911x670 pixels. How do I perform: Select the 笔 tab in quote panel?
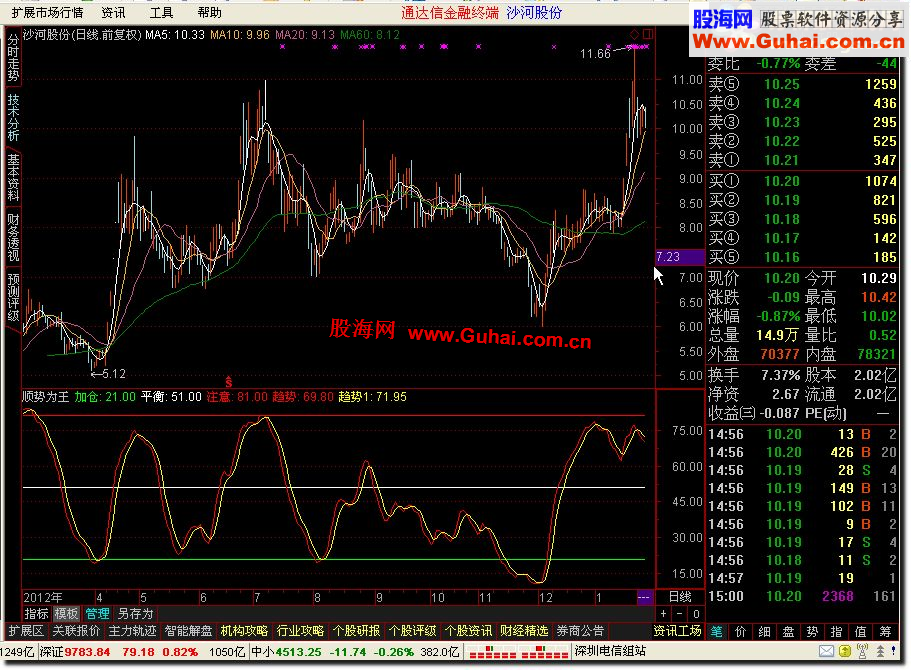coord(716,632)
